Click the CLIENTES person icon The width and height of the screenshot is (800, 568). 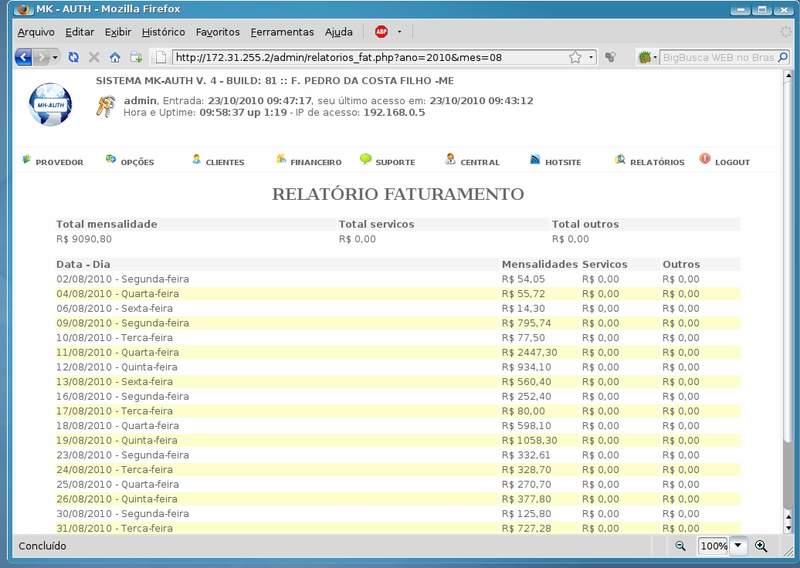[x=196, y=159]
